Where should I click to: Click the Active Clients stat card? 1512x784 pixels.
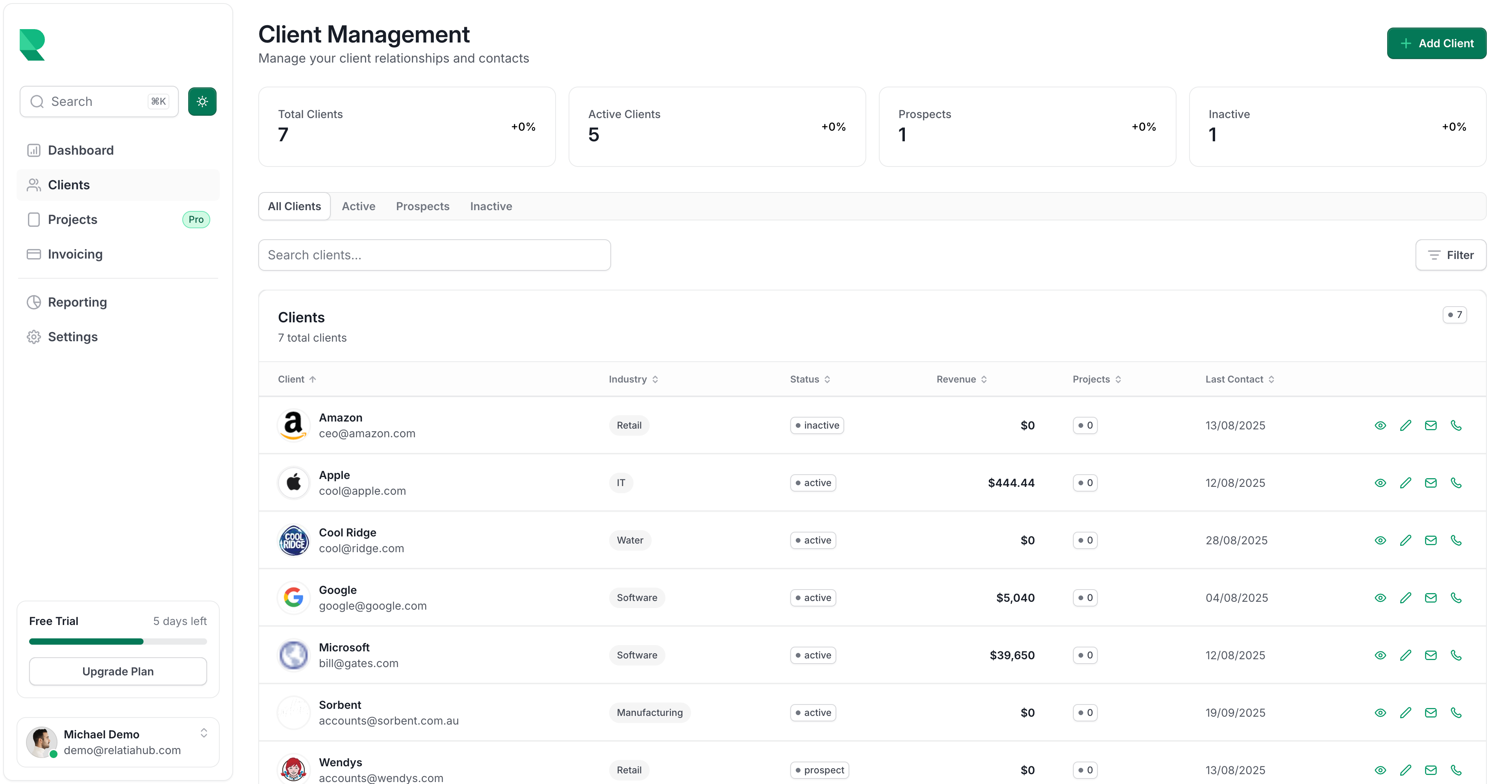click(x=717, y=127)
